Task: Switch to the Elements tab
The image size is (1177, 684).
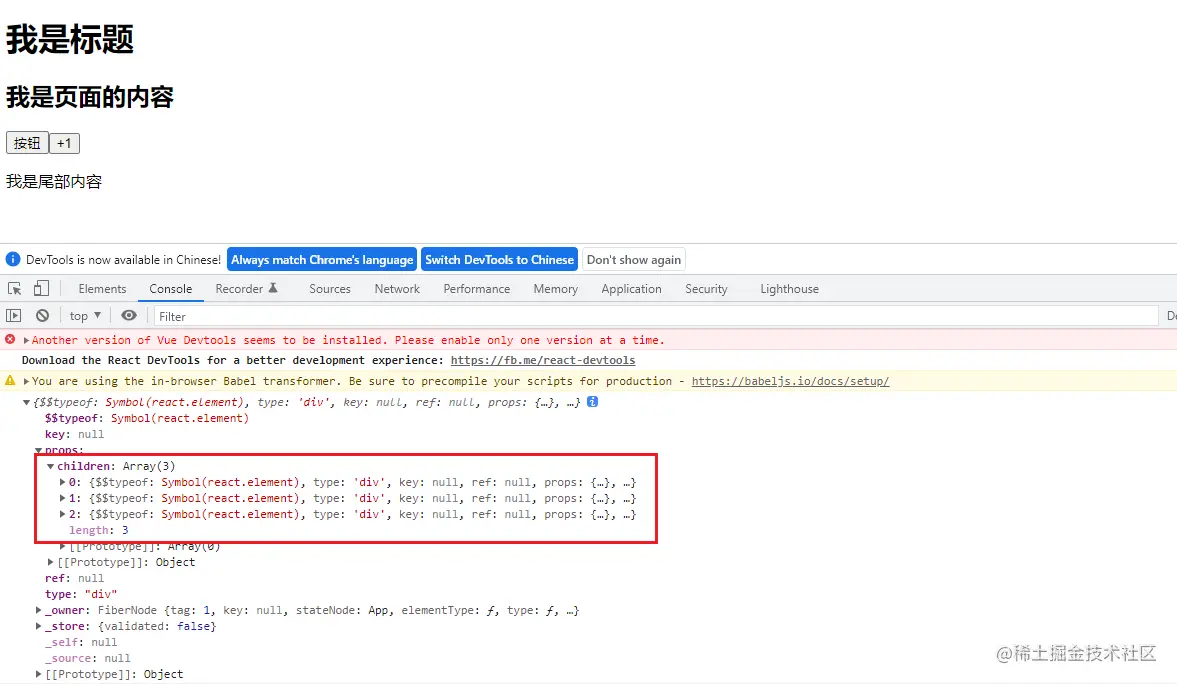Action: pos(102,289)
